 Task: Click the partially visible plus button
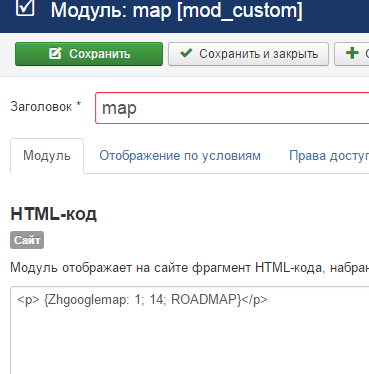click(x=352, y=54)
